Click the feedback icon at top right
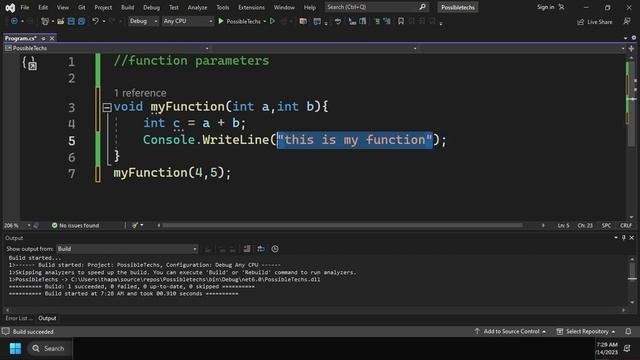The image size is (640, 360). click(x=627, y=21)
